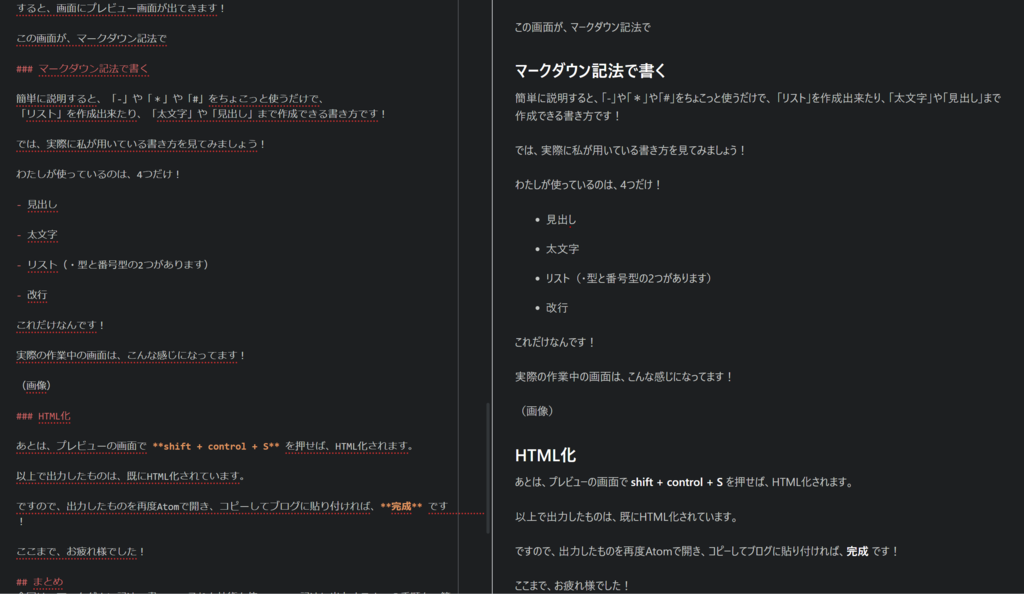Screen dimensions: 1024x594
Task: Click 'これだけなんです！' in preview pane
Action: point(555,342)
